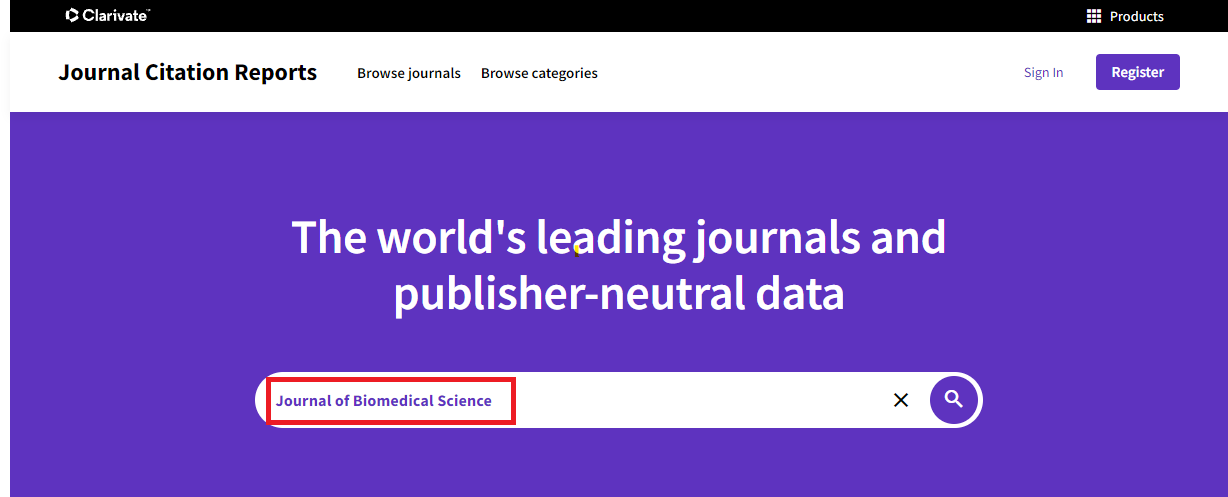The width and height of the screenshot is (1228, 497).
Task: Click the 'Journal of Biomedical Science' search text
Action: (384, 401)
